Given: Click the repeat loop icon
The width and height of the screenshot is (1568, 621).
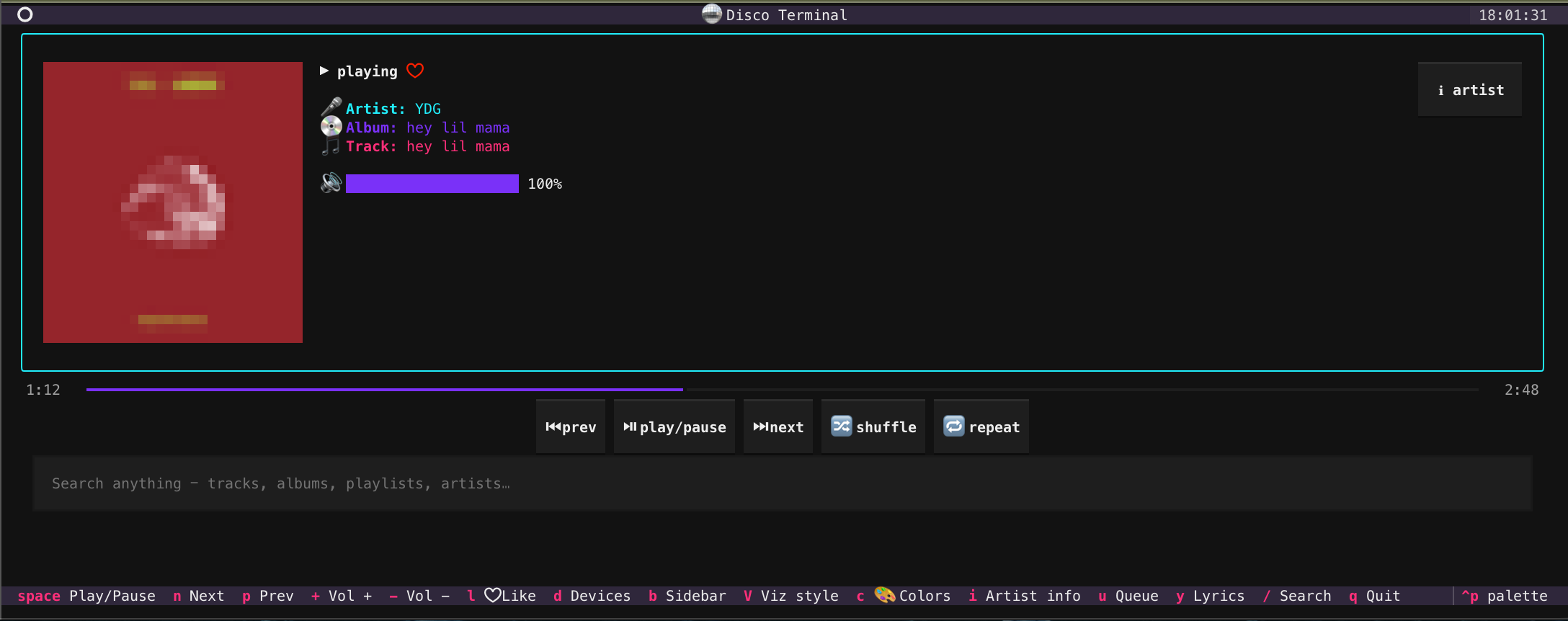Looking at the screenshot, I should pyautogui.click(x=953, y=426).
